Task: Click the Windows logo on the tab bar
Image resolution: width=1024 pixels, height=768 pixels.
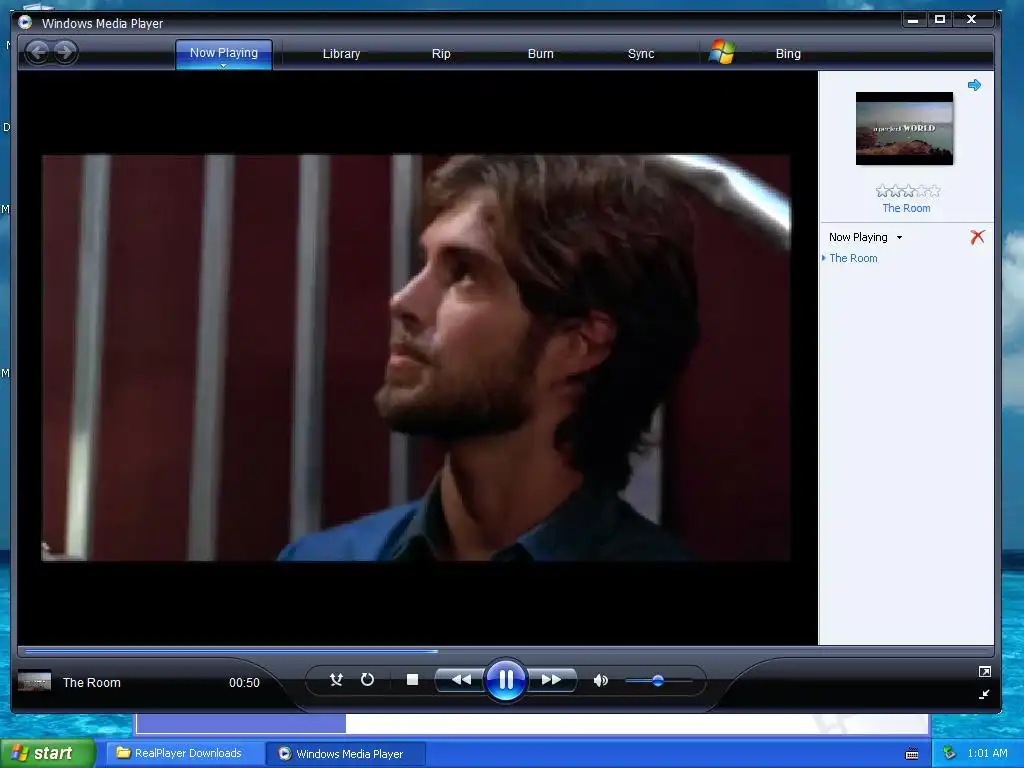Action: [x=722, y=52]
